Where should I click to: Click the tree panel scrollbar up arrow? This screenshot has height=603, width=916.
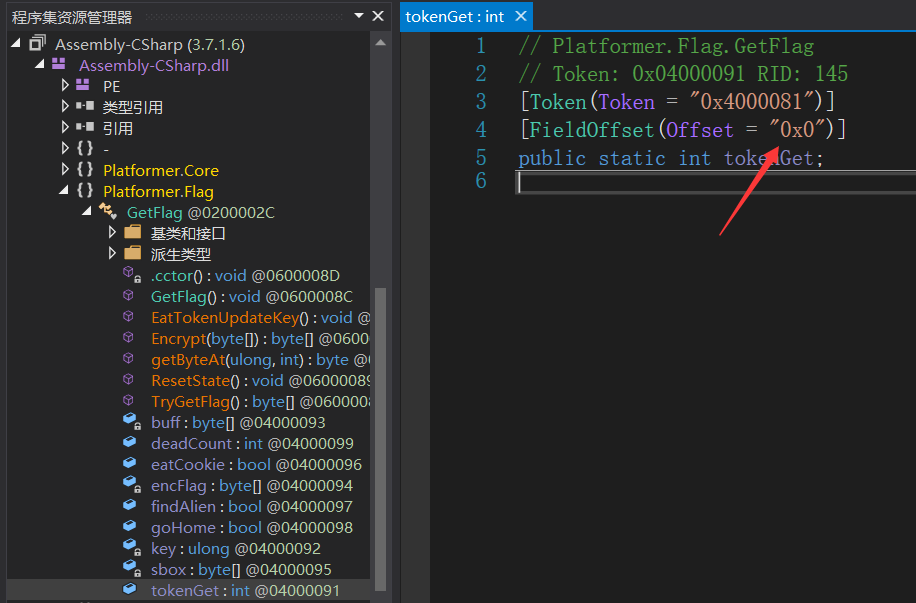point(380,43)
